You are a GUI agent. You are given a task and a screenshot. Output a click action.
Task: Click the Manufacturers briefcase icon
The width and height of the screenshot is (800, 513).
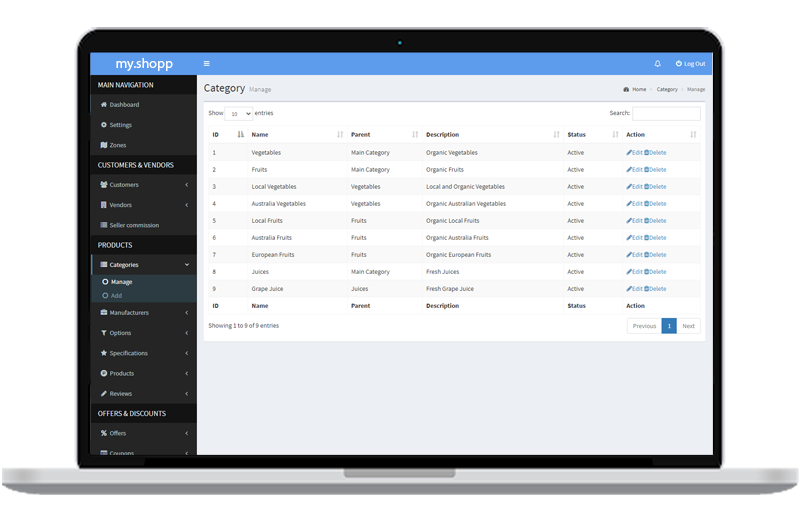point(104,312)
